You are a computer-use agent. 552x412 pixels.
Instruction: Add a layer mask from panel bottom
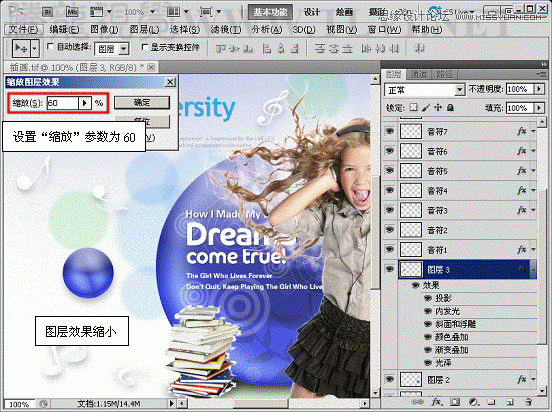coord(455,402)
